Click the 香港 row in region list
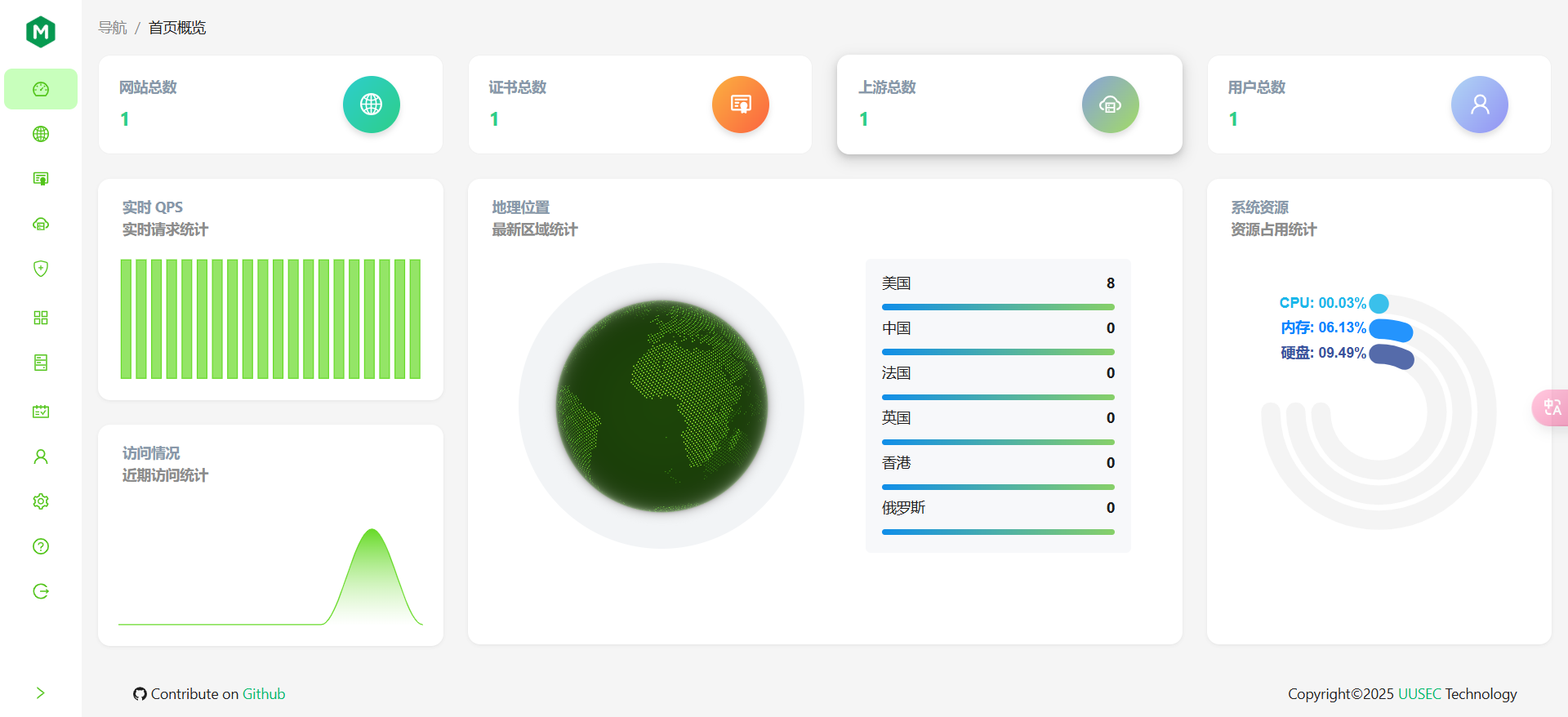 tap(998, 463)
